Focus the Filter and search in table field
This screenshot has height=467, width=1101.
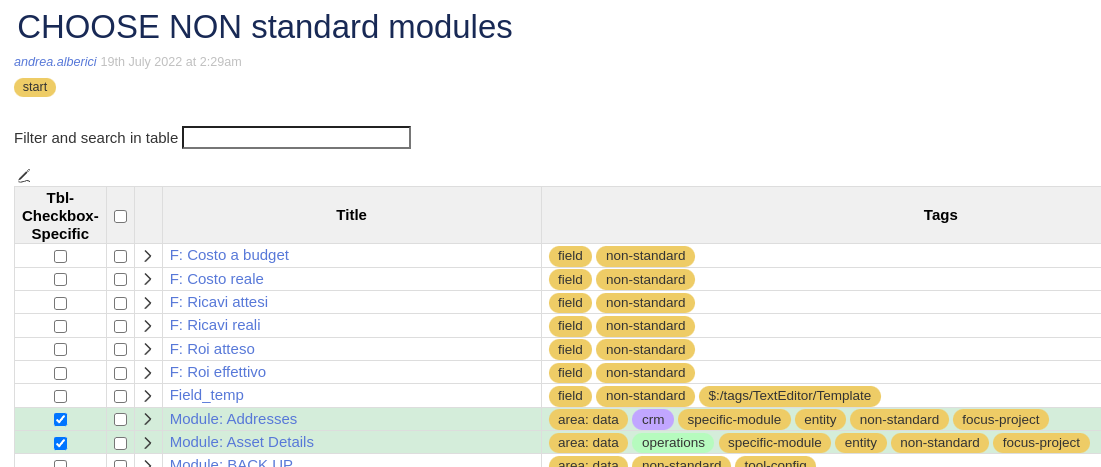(296, 138)
